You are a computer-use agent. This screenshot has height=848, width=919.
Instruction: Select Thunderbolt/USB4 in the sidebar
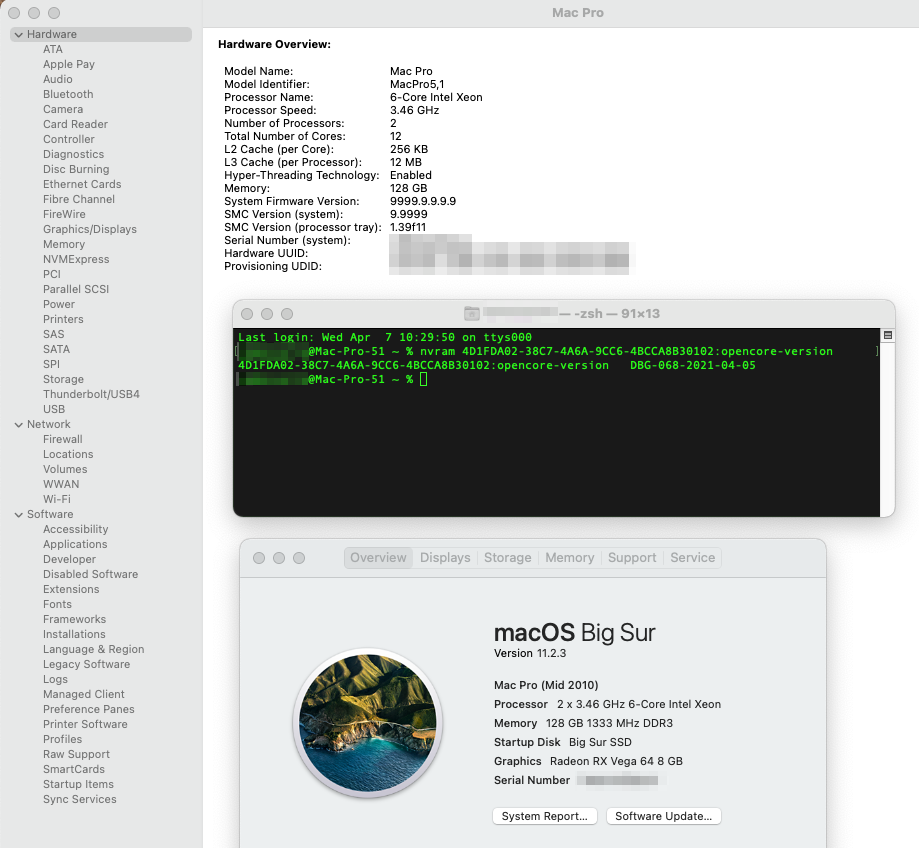[x=91, y=394]
